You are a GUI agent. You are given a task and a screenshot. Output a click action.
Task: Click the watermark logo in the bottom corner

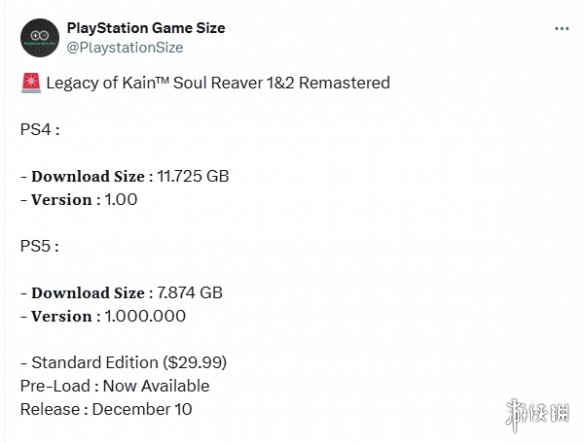(537, 414)
